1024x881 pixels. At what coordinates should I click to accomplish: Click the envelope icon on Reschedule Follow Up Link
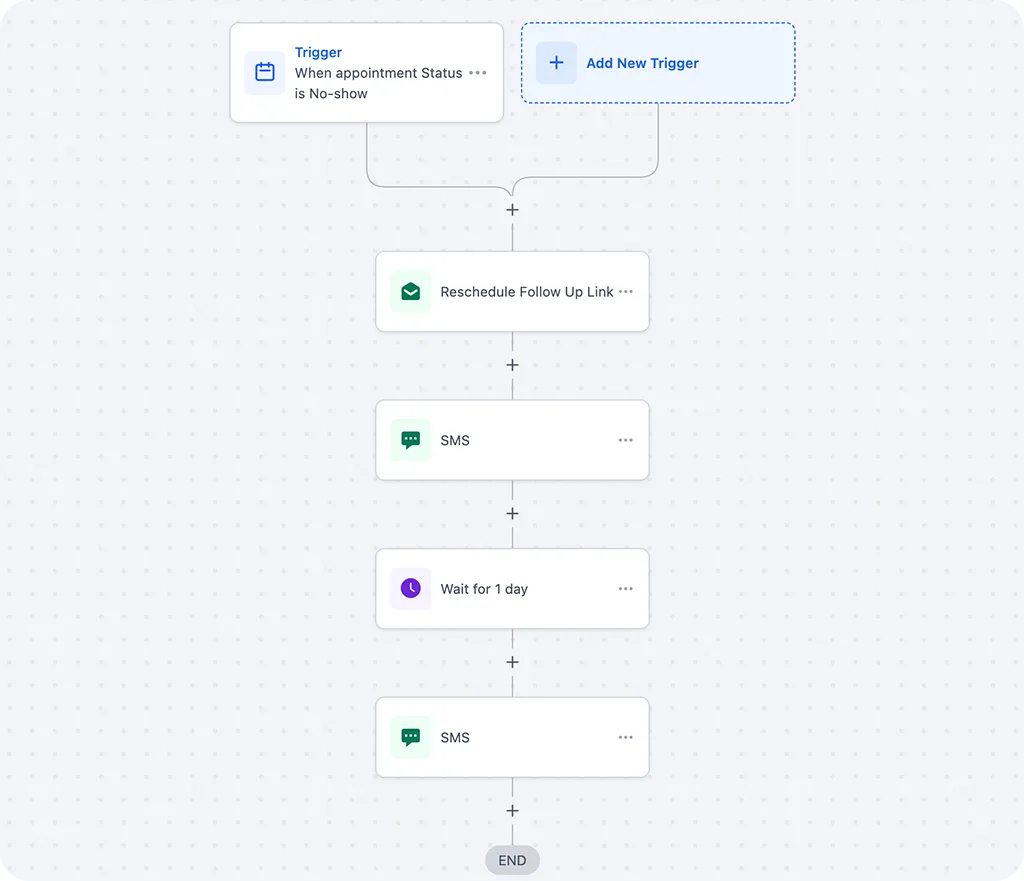[x=411, y=292]
